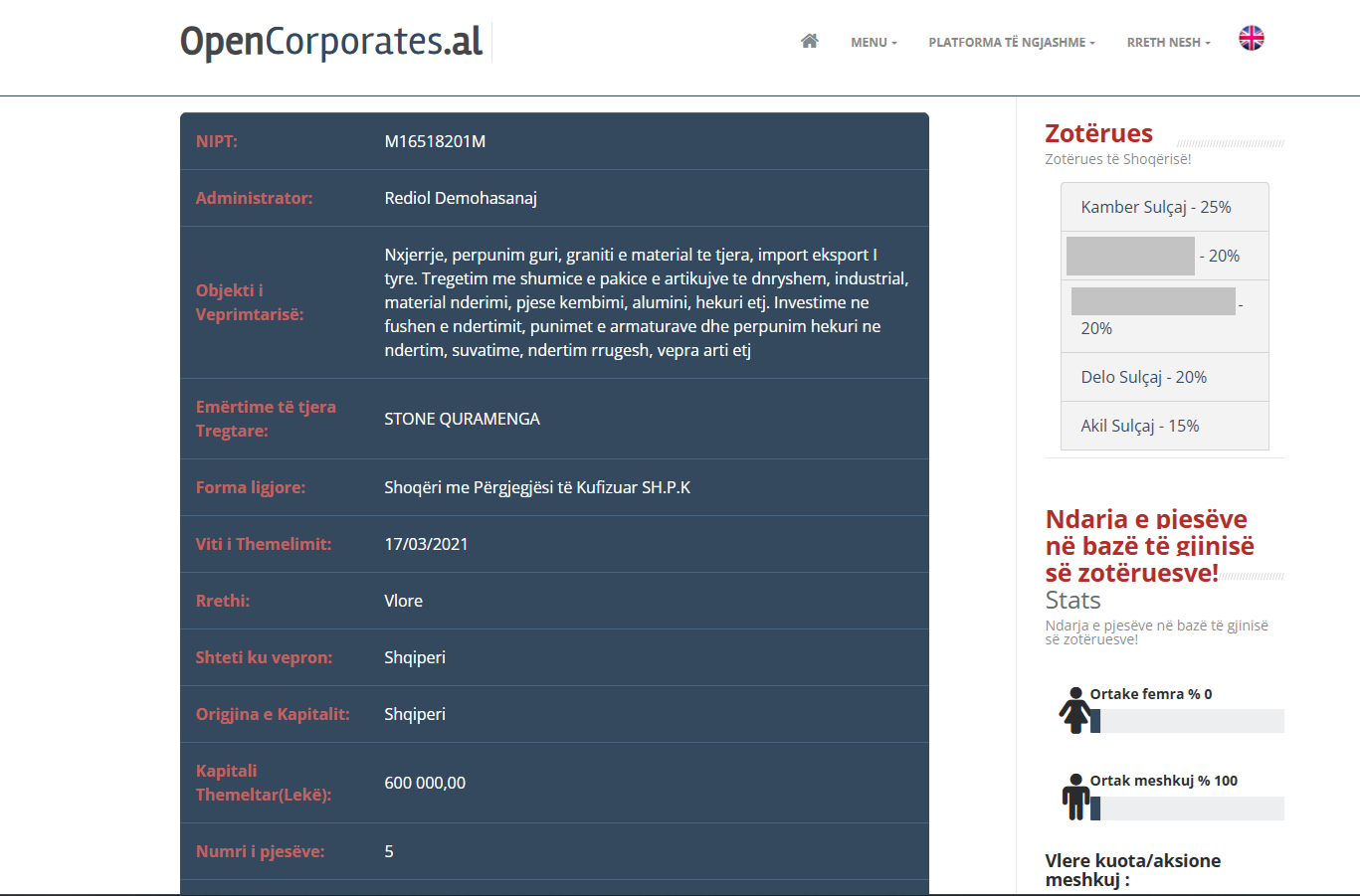1360x896 pixels.
Task: Click the male partners figure icon
Action: point(1074,797)
